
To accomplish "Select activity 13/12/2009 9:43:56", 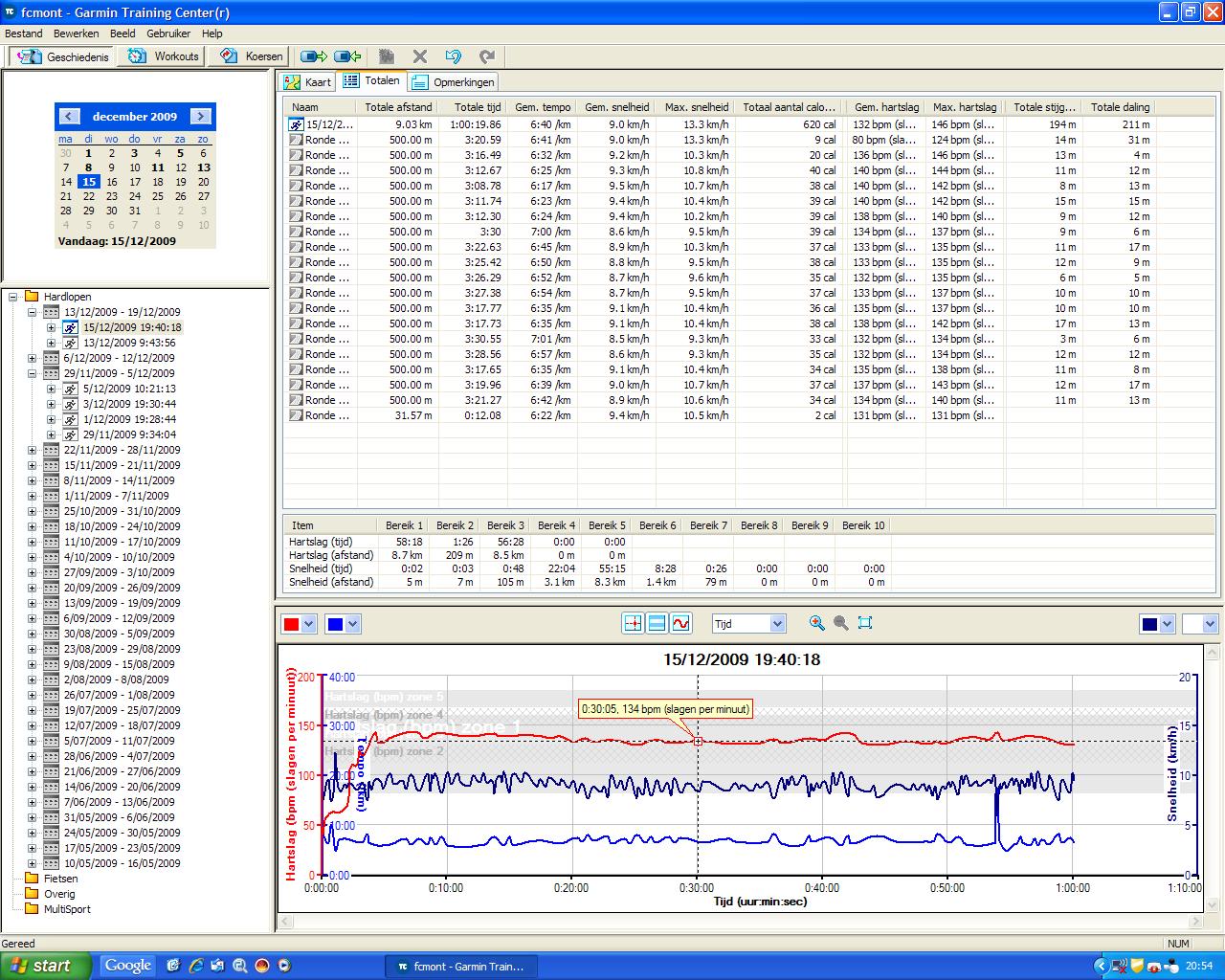I will point(129,343).
